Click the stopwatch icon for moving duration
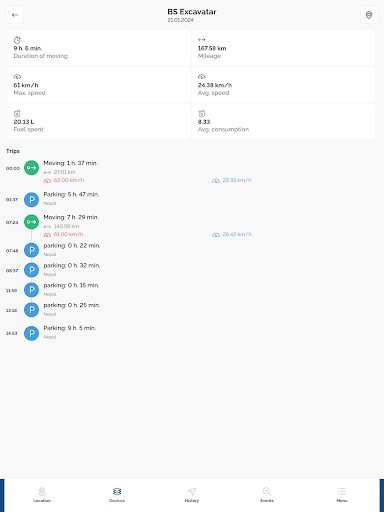The width and height of the screenshot is (384, 512). click(17, 40)
